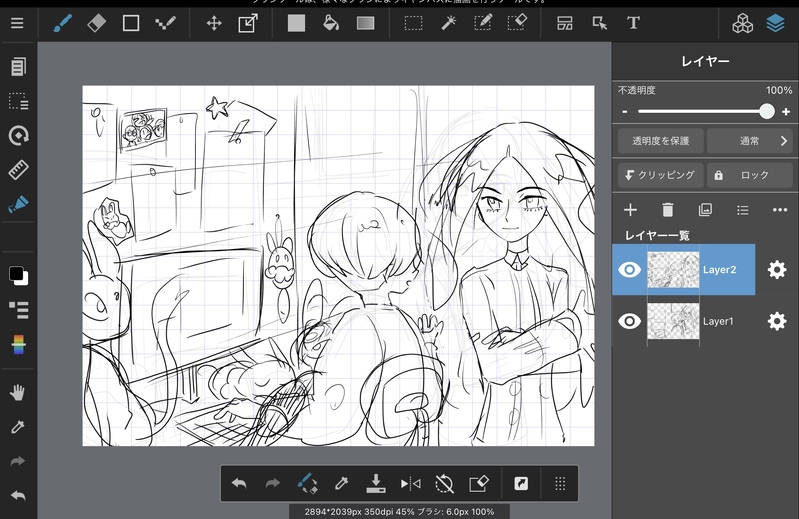Open the hamburger main menu
799x519 pixels.
point(17,23)
